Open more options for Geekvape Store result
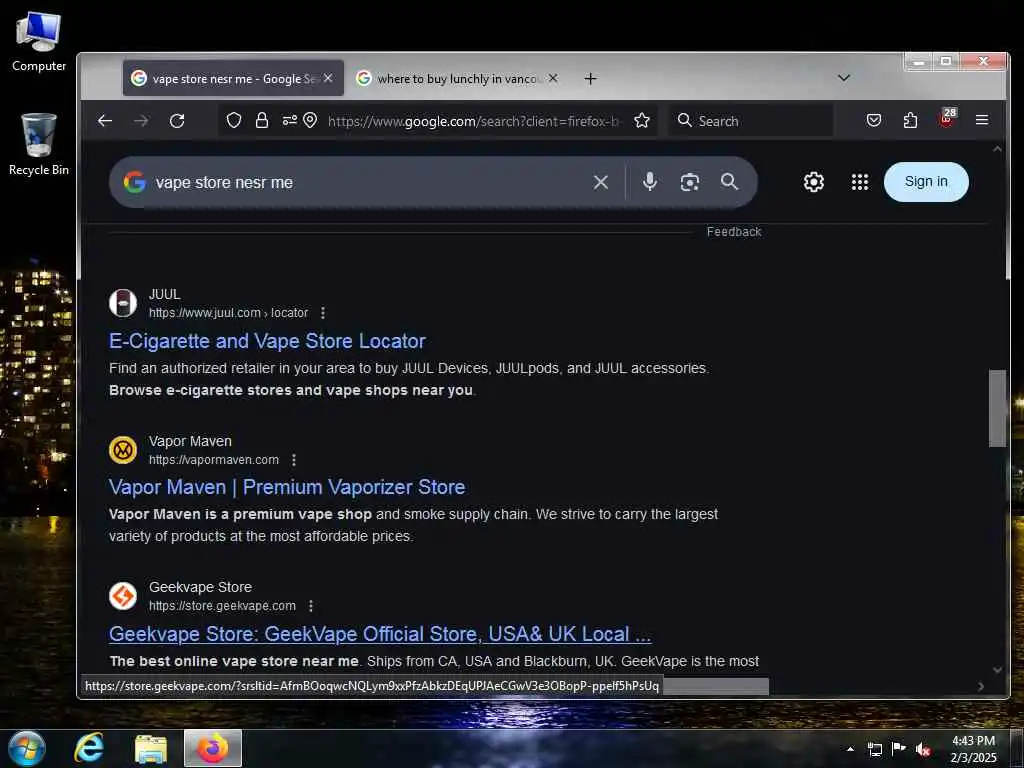 [311, 606]
